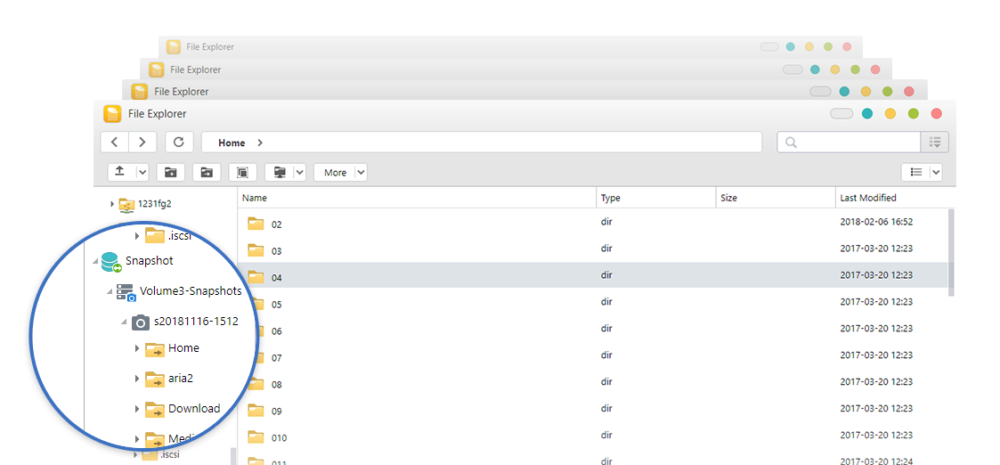Screen dimensions: 1000x465
Task: Select the folder named 05
Action: [x=277, y=305]
